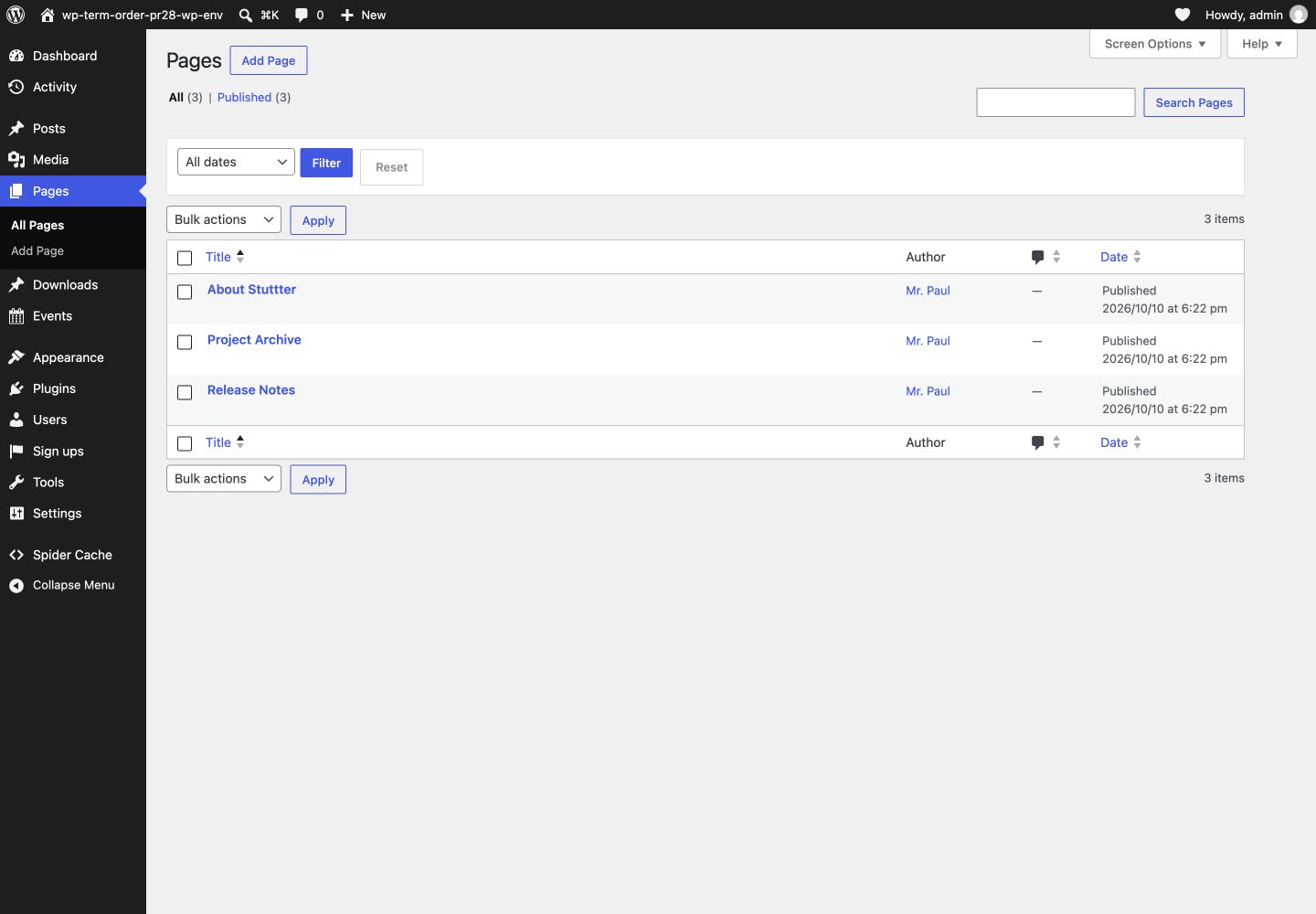Check the Release Notes row checkbox
Viewport: 1316px width, 914px height.
coord(185,392)
